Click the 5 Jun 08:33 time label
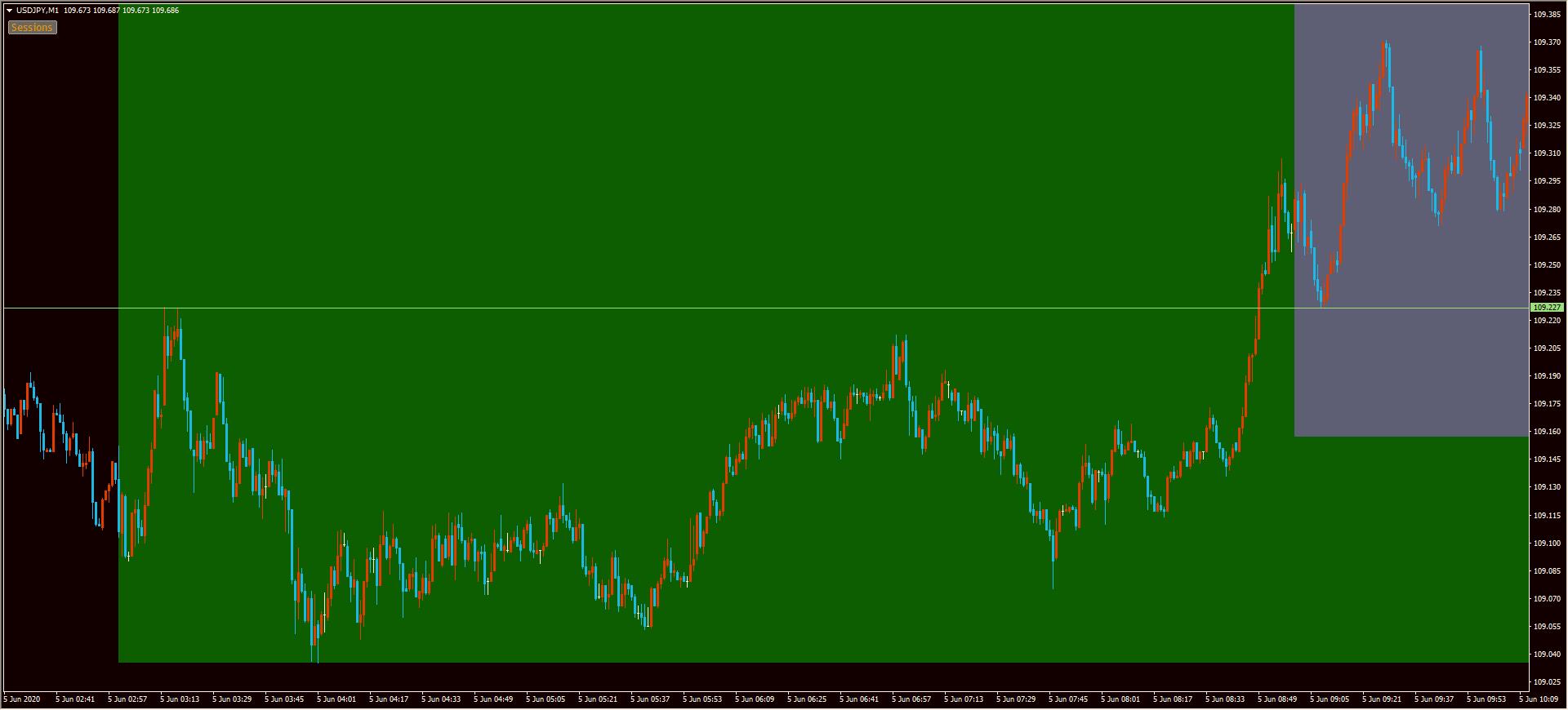The width and height of the screenshot is (1568, 710). click(1225, 699)
